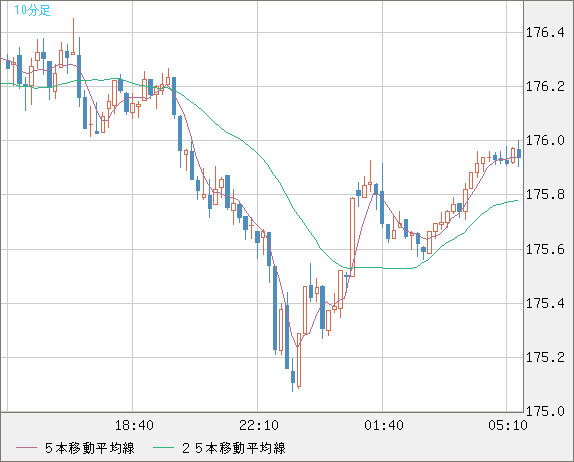This screenshot has width=574, height=462.
Task: Click the 10分足 timeframe label
Action: (x=32, y=10)
